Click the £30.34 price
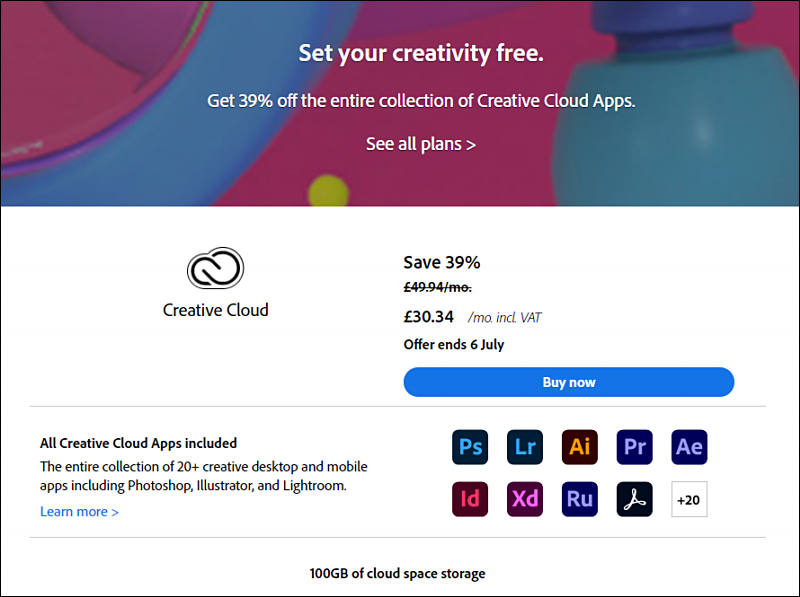Viewport: 800px width, 597px height. click(x=429, y=317)
